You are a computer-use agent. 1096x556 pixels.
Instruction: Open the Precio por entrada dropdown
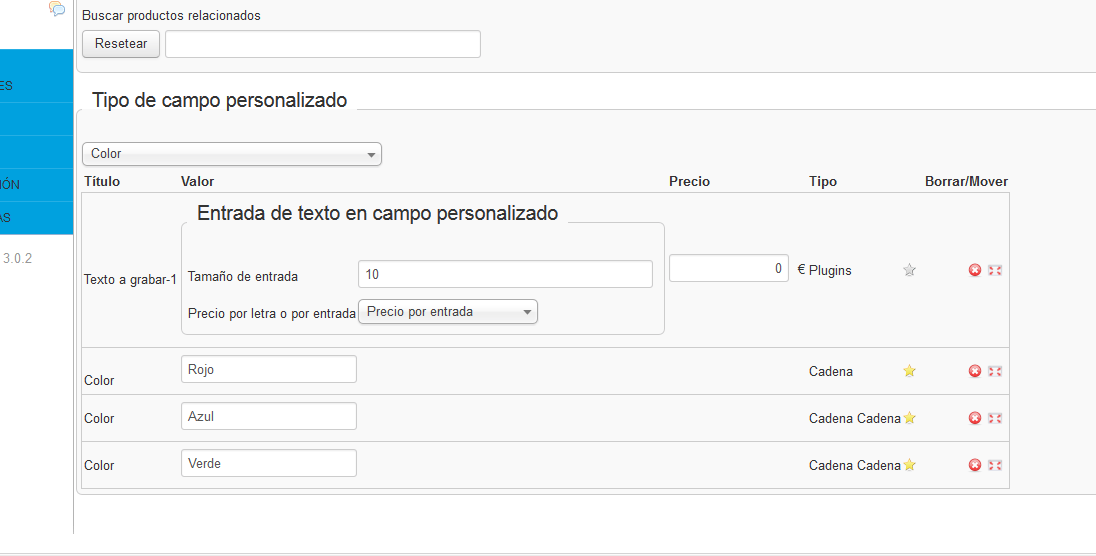[x=448, y=312]
